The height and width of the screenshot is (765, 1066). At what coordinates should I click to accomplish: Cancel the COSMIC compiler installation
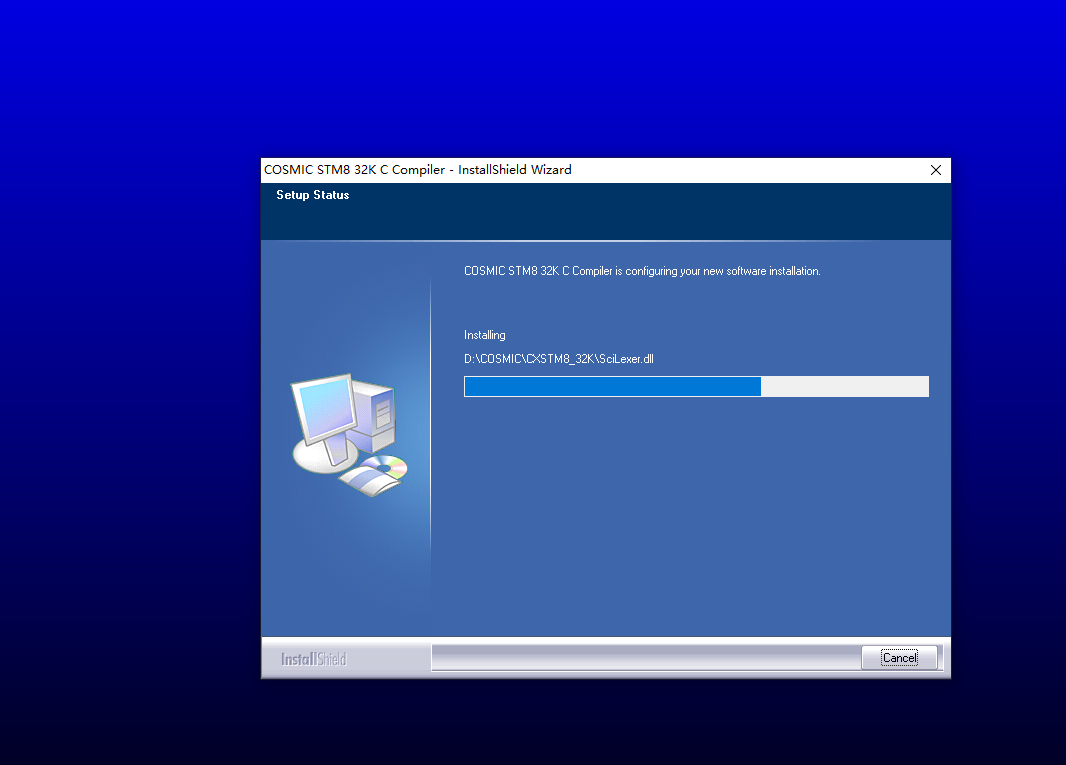point(899,658)
